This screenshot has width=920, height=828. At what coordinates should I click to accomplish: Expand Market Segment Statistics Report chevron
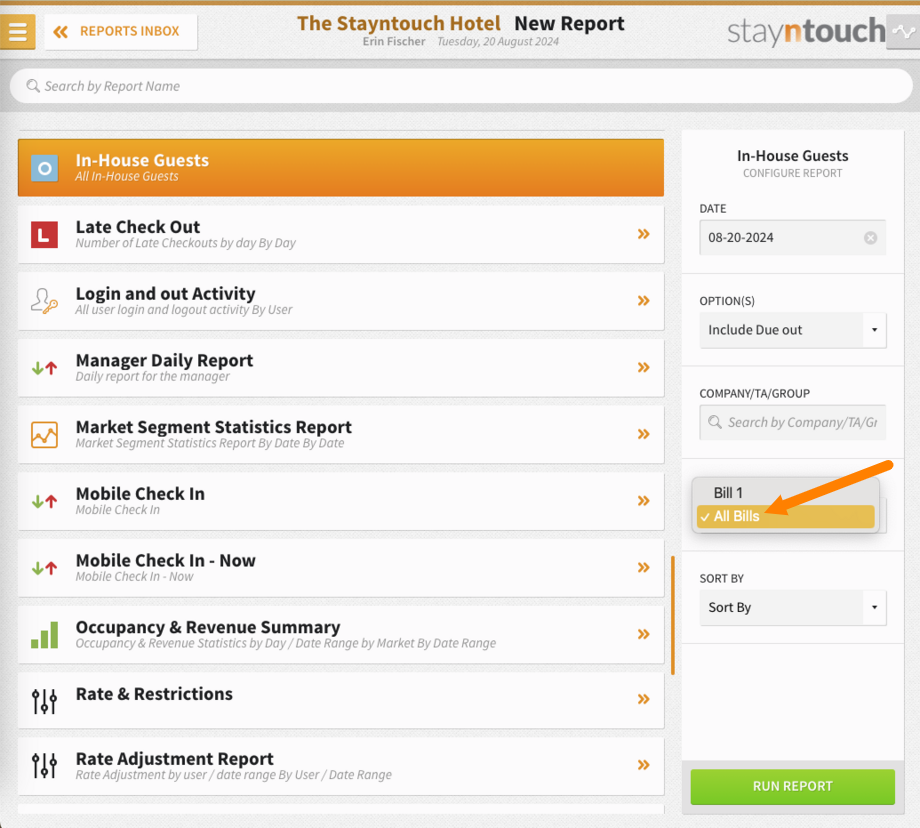(x=644, y=434)
